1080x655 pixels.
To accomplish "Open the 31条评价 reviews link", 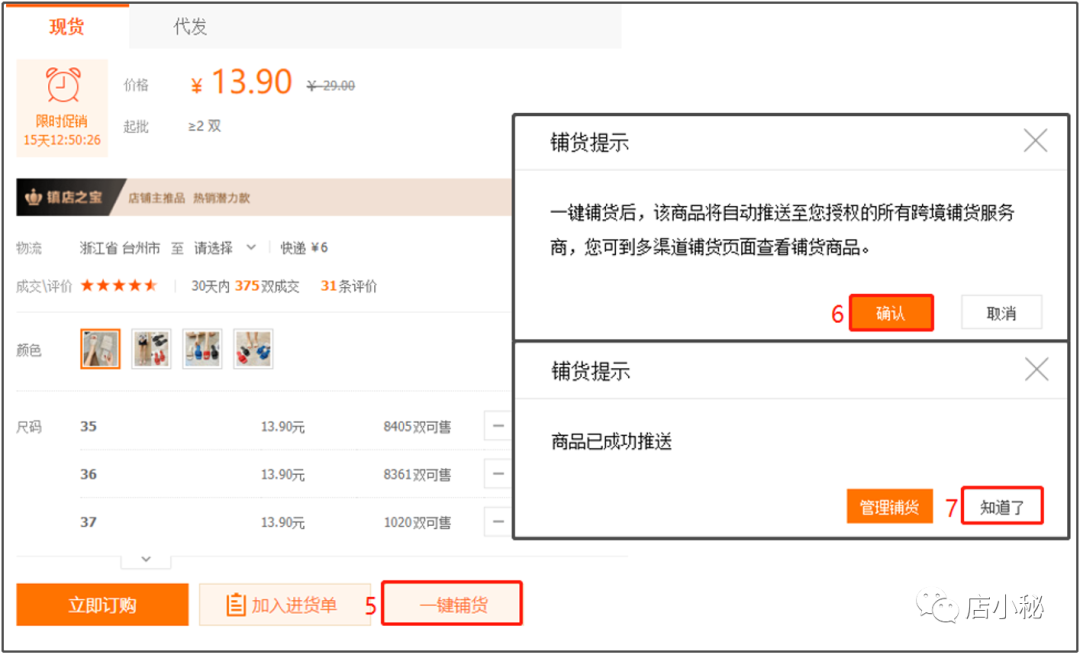I will click(346, 285).
